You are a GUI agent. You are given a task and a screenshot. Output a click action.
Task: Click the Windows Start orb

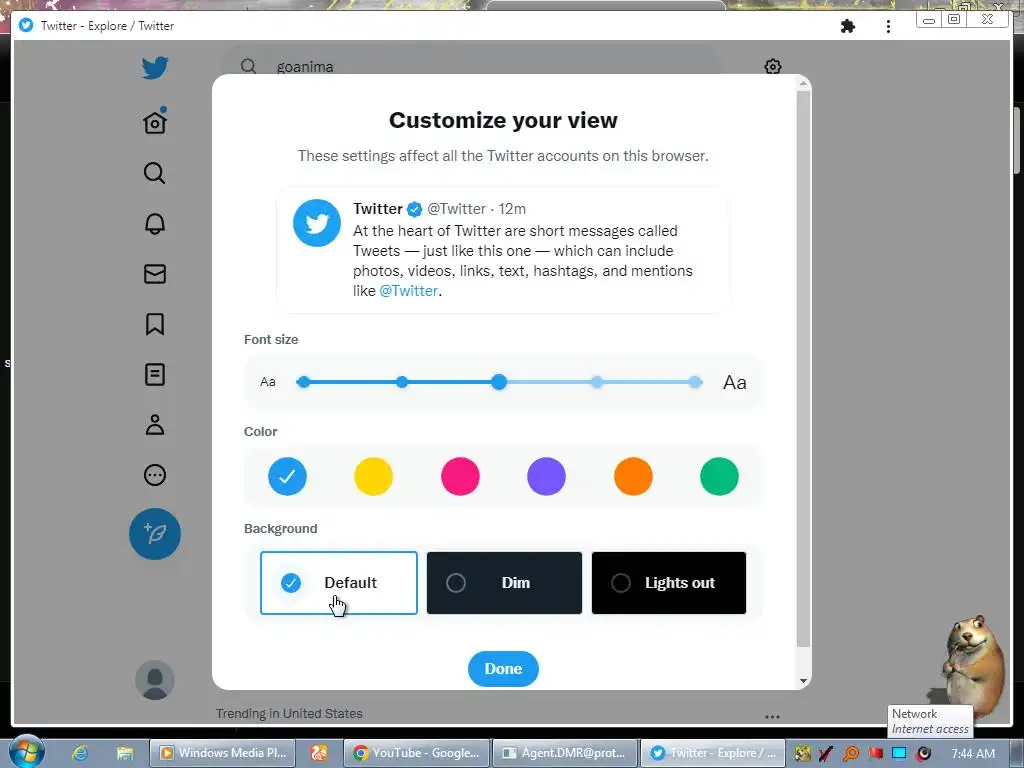coord(26,751)
